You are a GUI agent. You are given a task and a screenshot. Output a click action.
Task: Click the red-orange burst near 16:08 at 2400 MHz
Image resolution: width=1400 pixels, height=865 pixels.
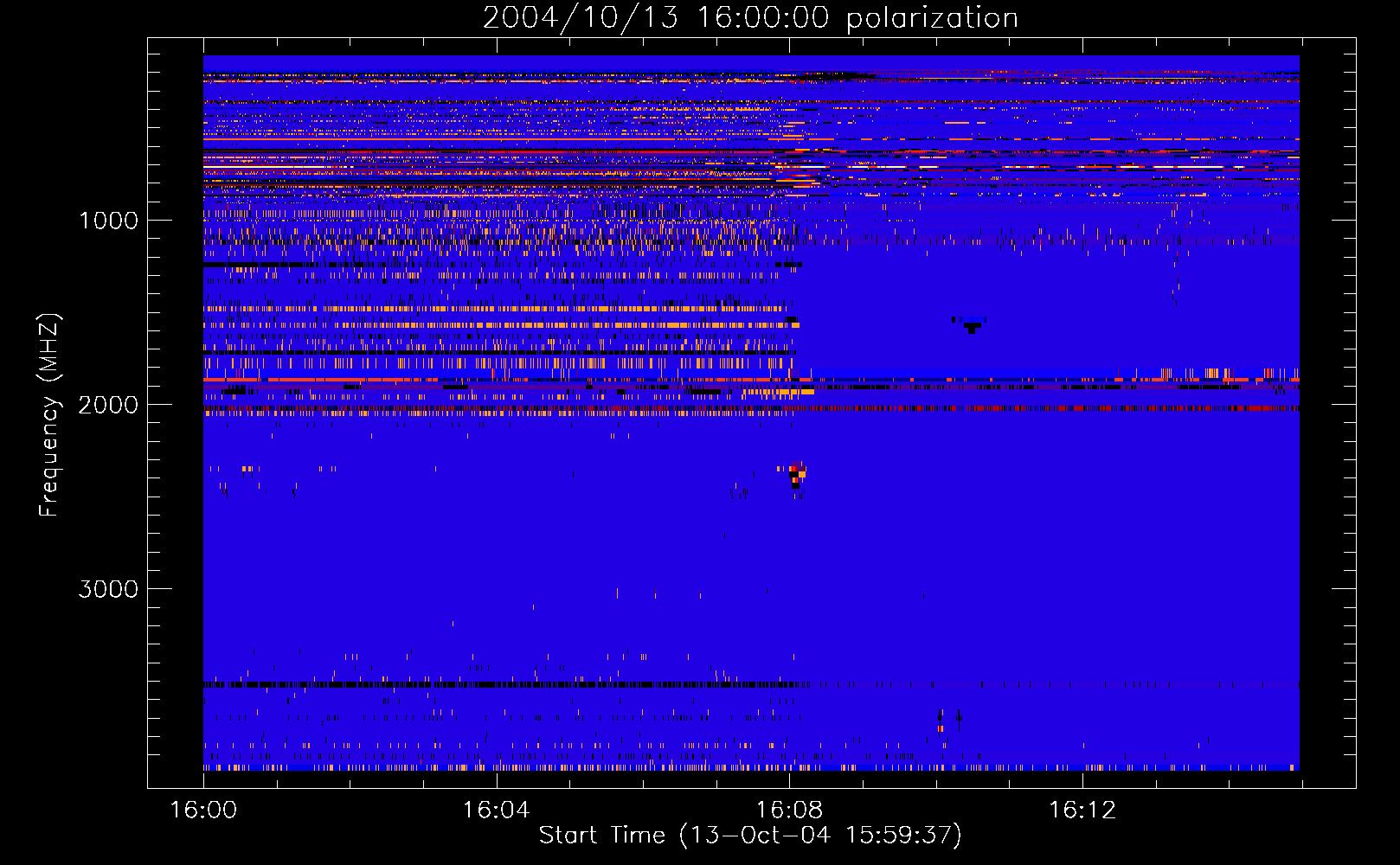click(x=797, y=476)
